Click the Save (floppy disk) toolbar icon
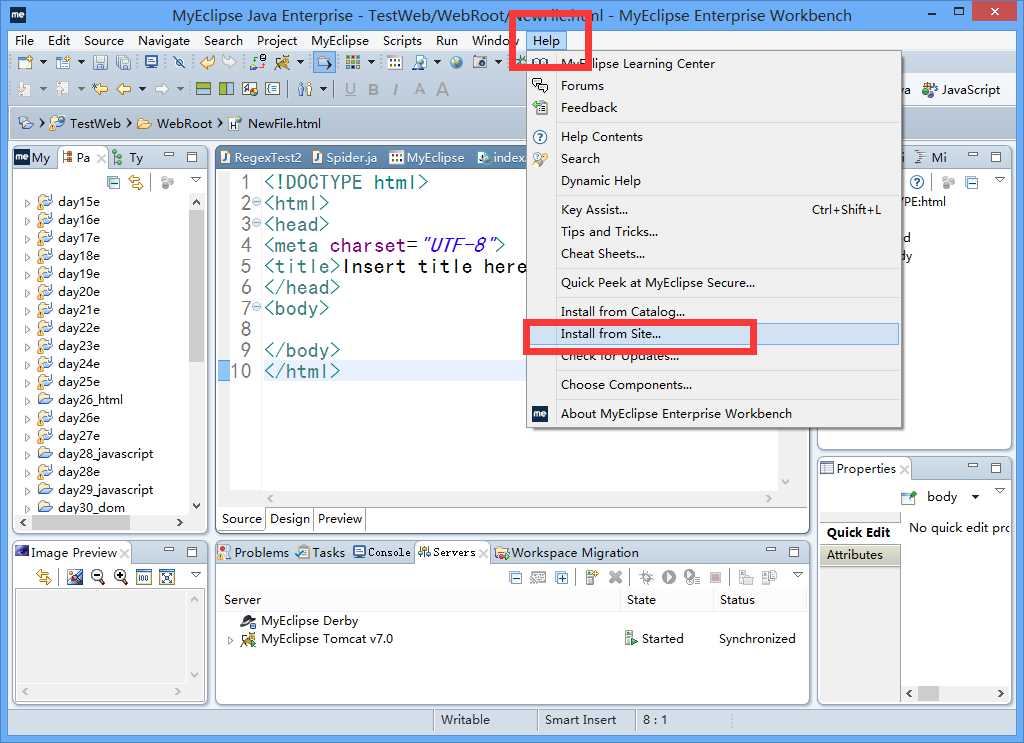This screenshot has width=1024, height=743. 100,63
